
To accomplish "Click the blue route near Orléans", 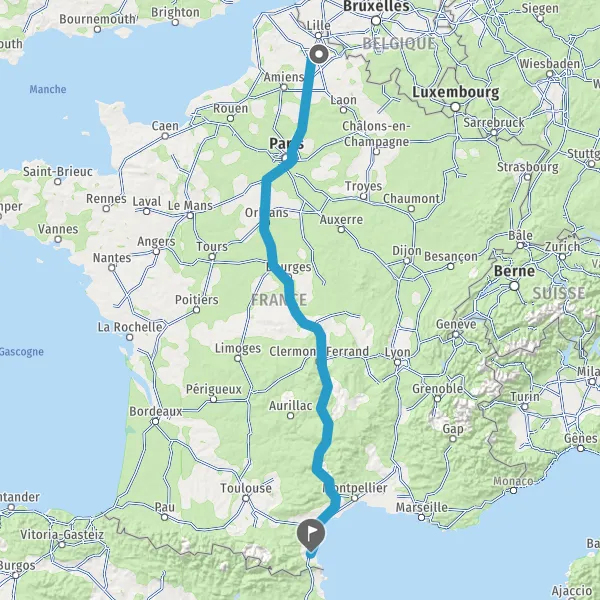I will 265,214.
